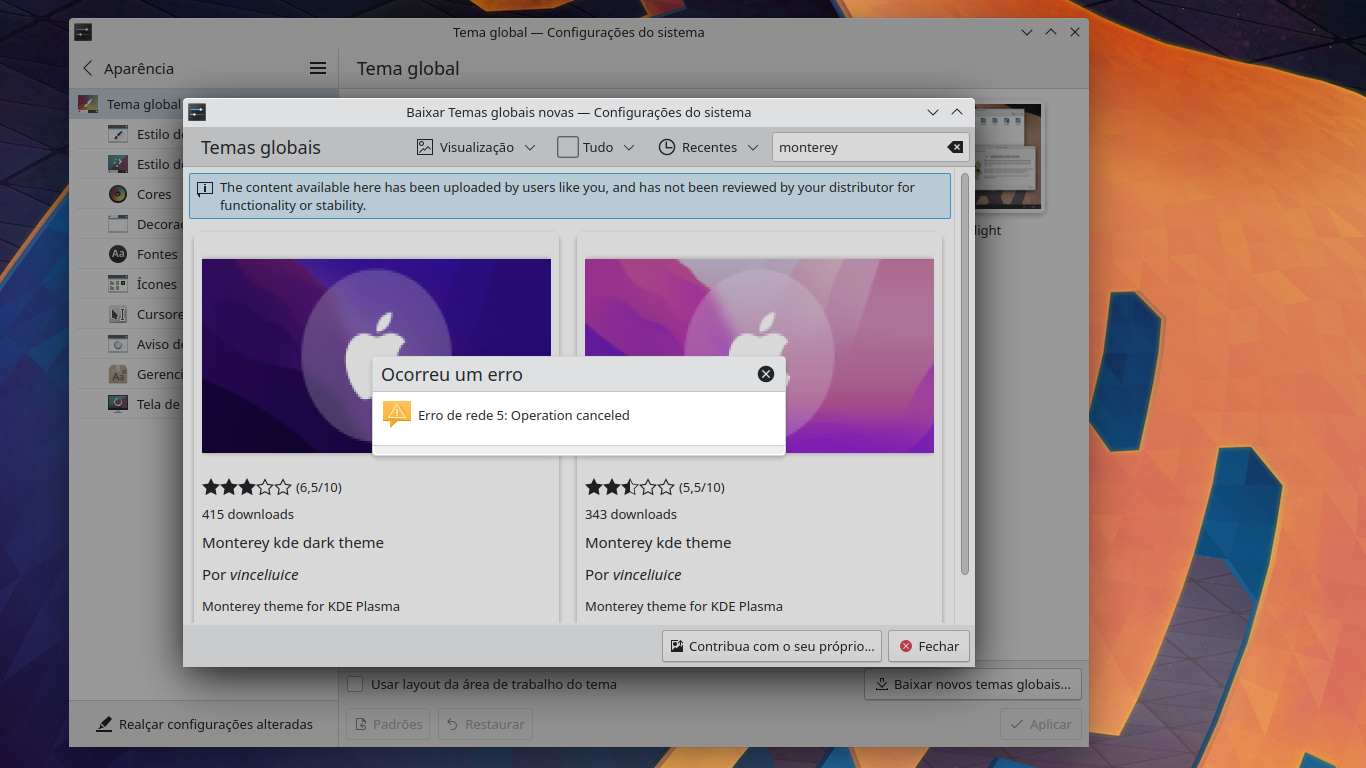Click 'Contribua com o seu próprio...' button
The width and height of the screenshot is (1366, 768).
(x=772, y=646)
